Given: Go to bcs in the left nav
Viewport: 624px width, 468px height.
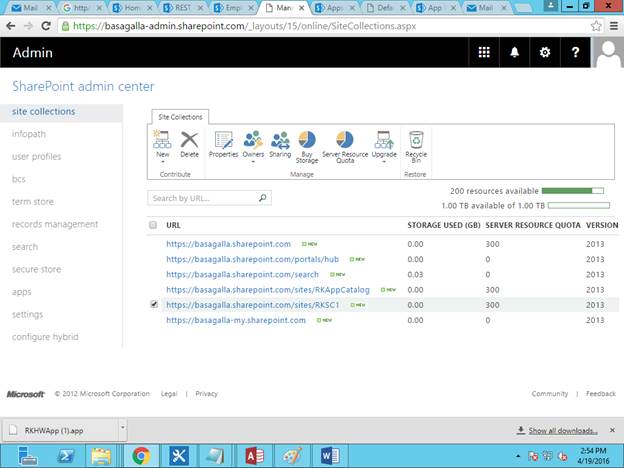Looking at the screenshot, I should (19, 179).
